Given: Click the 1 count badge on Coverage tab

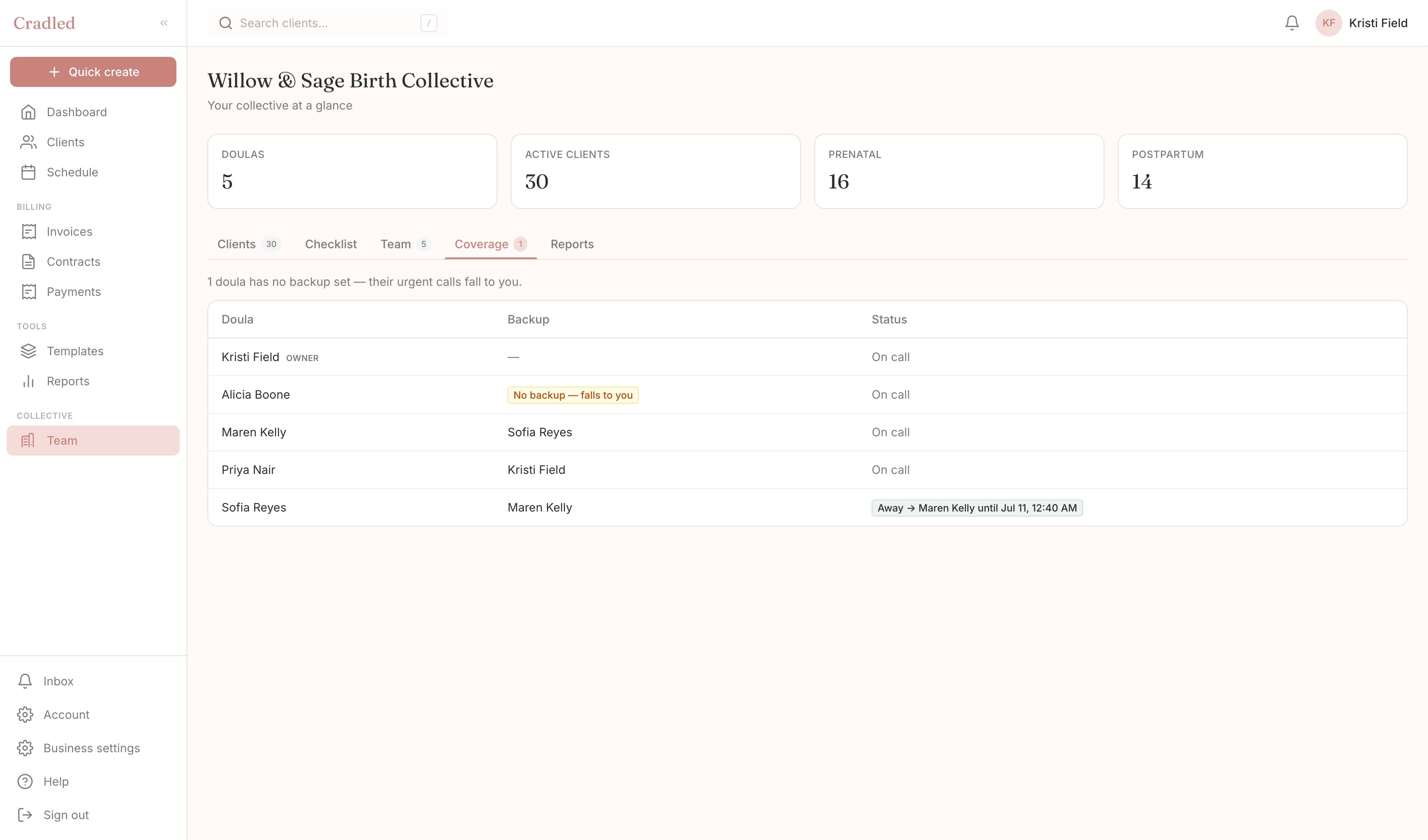Looking at the screenshot, I should 520,244.
